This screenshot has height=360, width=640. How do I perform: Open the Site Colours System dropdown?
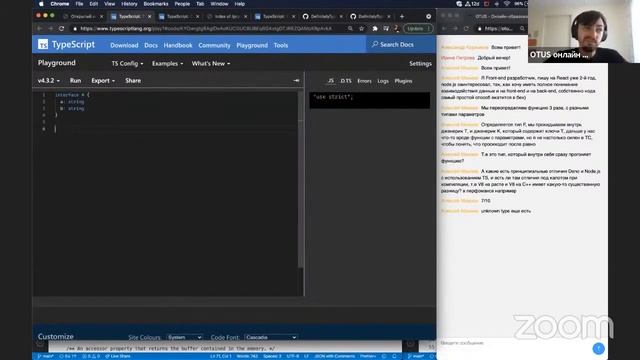click(184, 337)
